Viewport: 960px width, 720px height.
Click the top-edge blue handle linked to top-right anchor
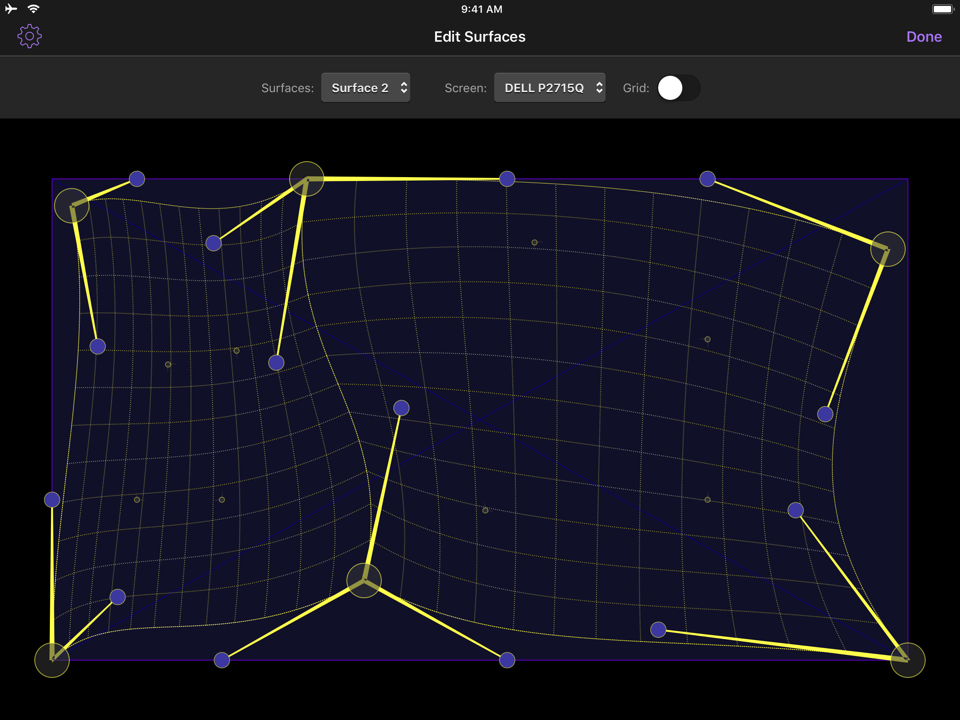click(x=707, y=179)
